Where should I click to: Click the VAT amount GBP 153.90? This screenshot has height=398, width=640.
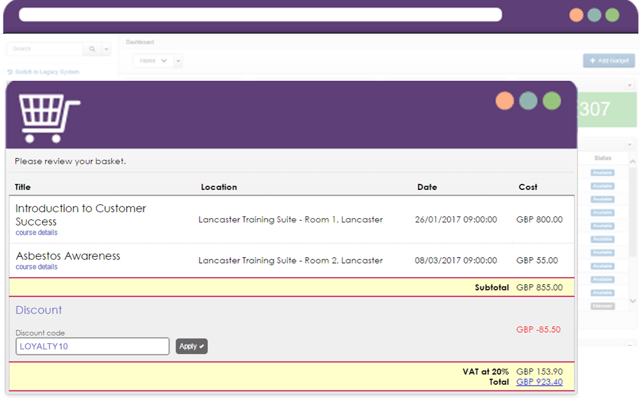[539, 371]
